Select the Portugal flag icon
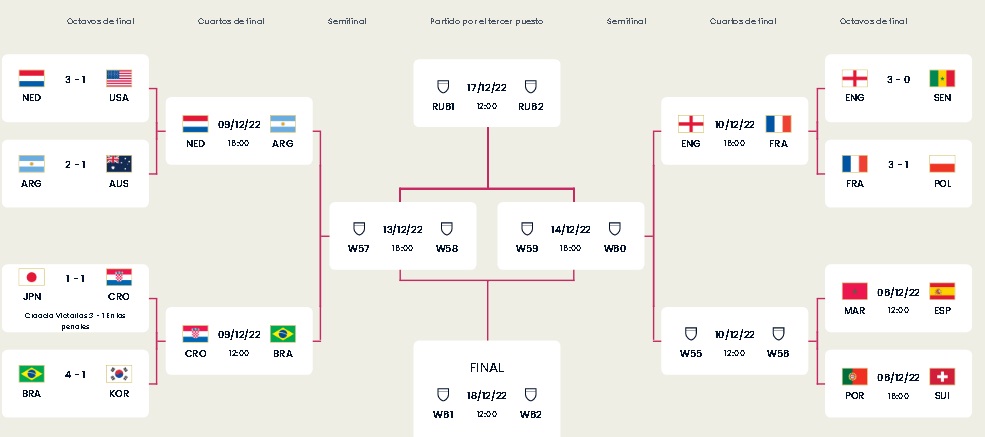This screenshot has width=985, height=437. (x=855, y=376)
